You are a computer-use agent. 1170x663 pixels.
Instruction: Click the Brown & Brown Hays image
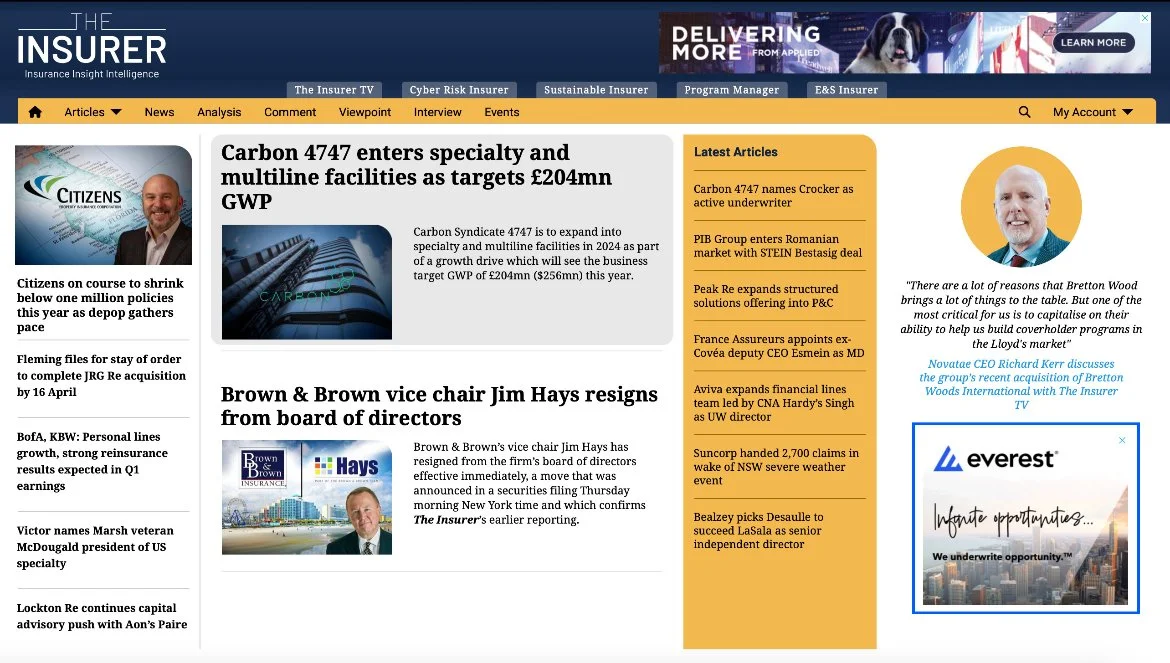coord(307,497)
